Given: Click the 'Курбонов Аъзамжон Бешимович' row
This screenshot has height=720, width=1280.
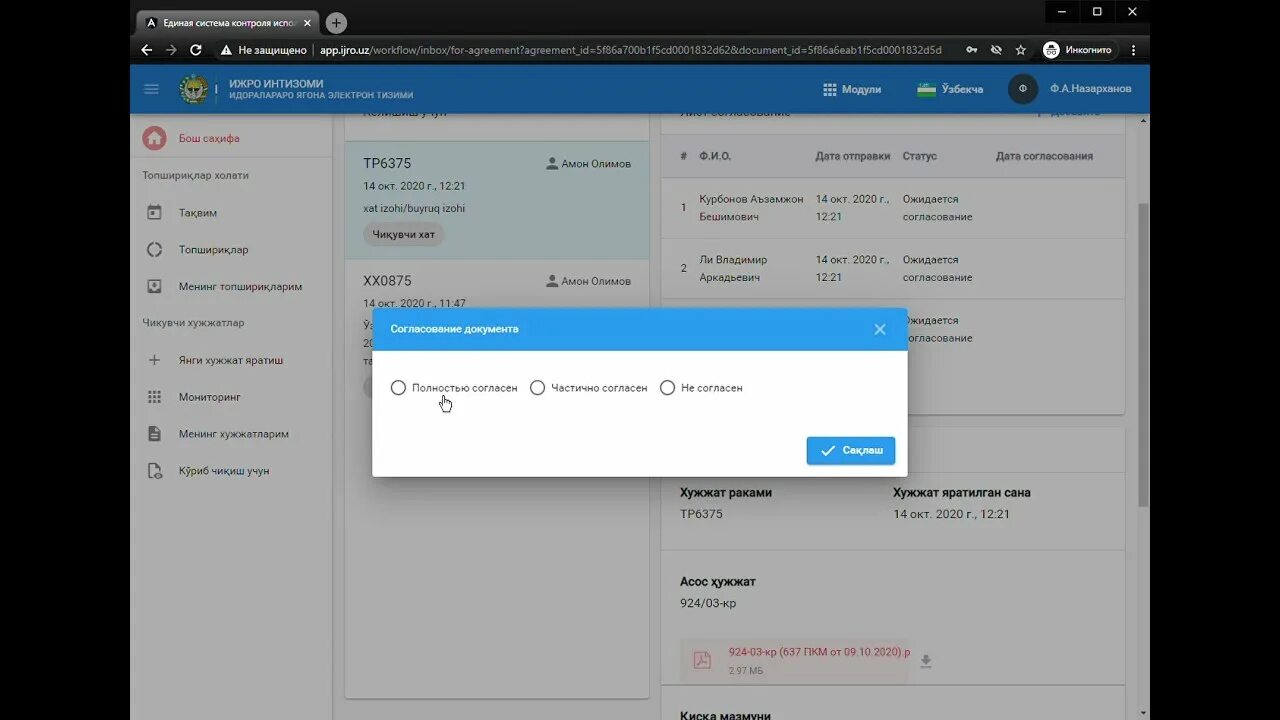Looking at the screenshot, I should coord(893,208).
